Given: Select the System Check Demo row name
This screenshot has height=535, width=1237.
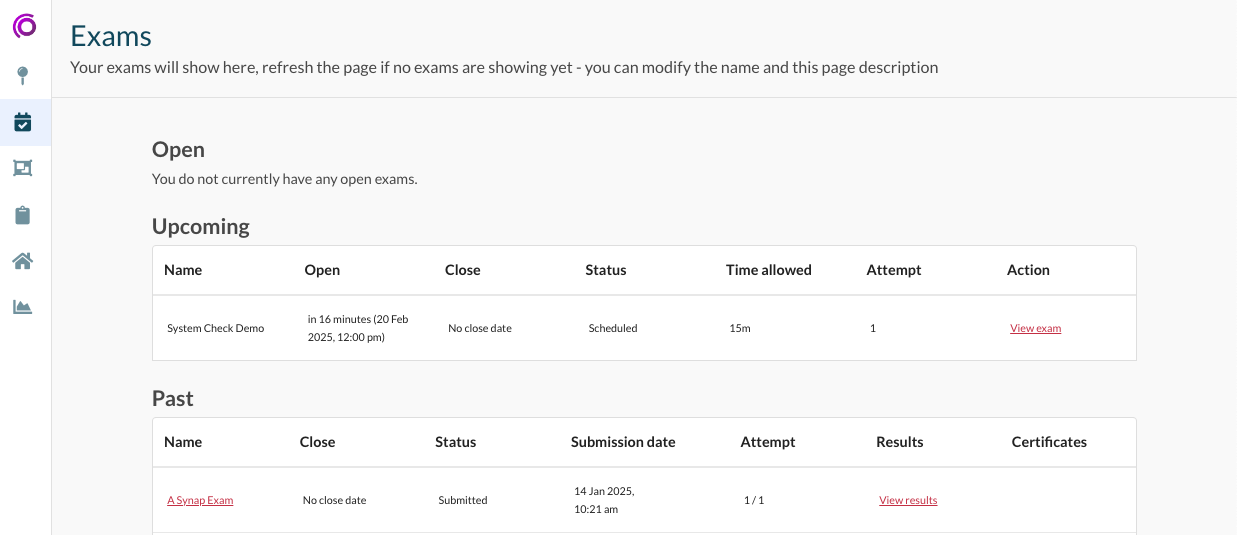Looking at the screenshot, I should click(x=216, y=328).
